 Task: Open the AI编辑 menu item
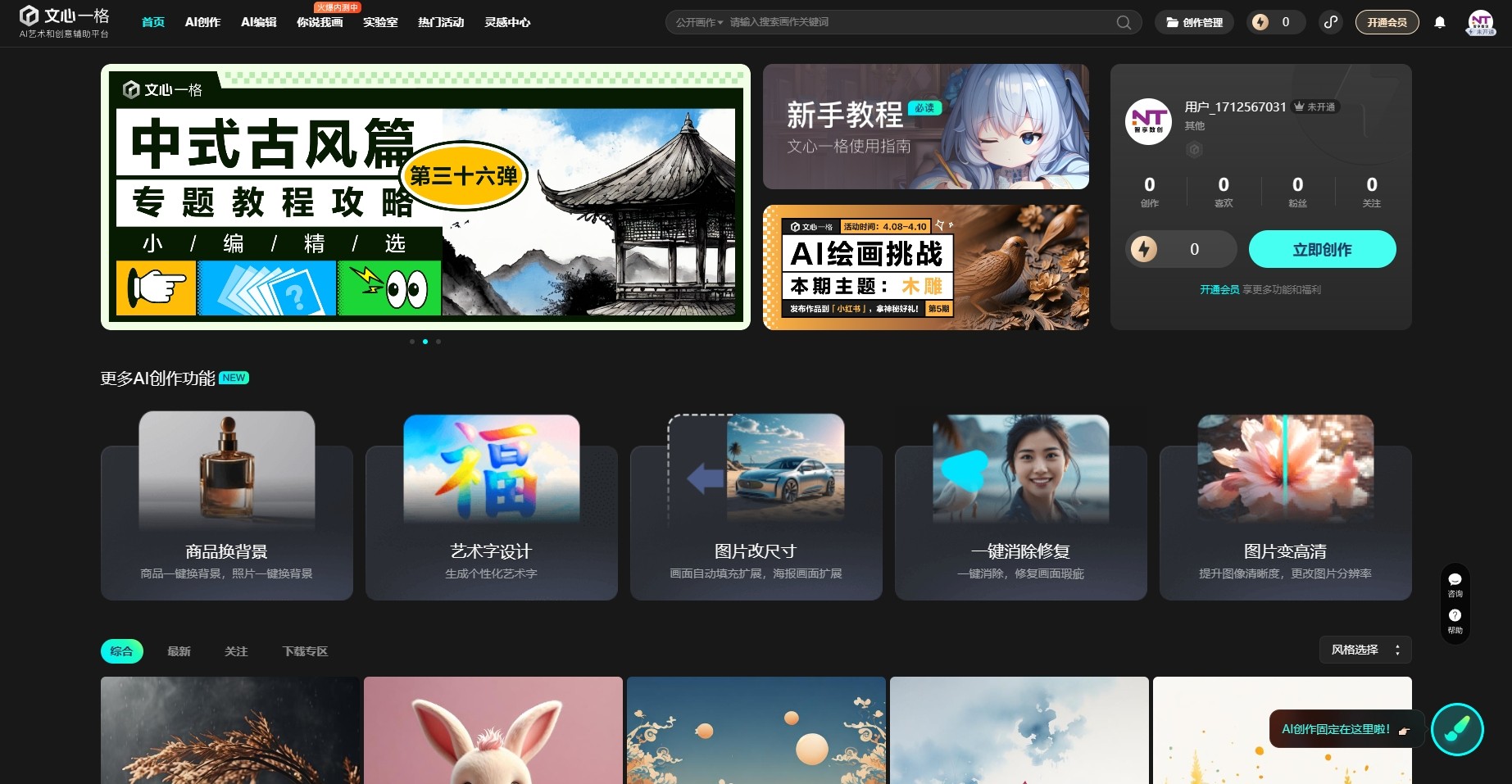259,22
